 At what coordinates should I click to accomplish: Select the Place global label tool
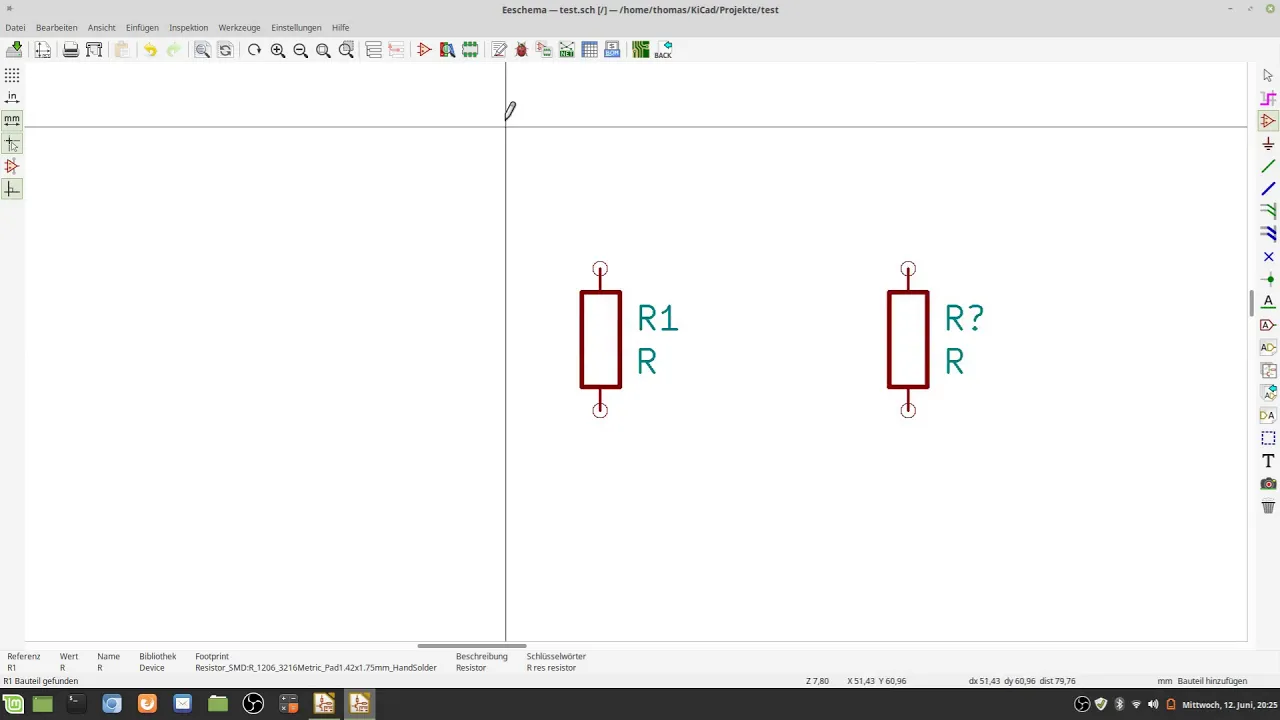(x=1268, y=325)
